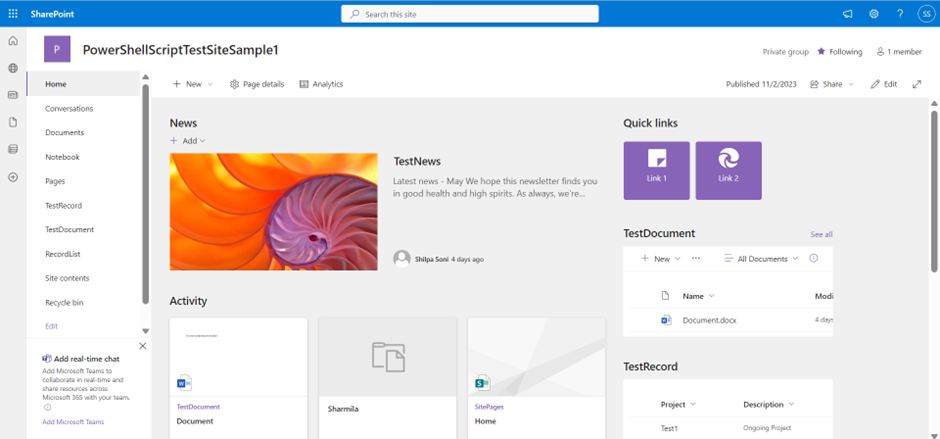This screenshot has width=940, height=439.
Task: Click the Add Microsoft Teams link
Action: [73, 422]
